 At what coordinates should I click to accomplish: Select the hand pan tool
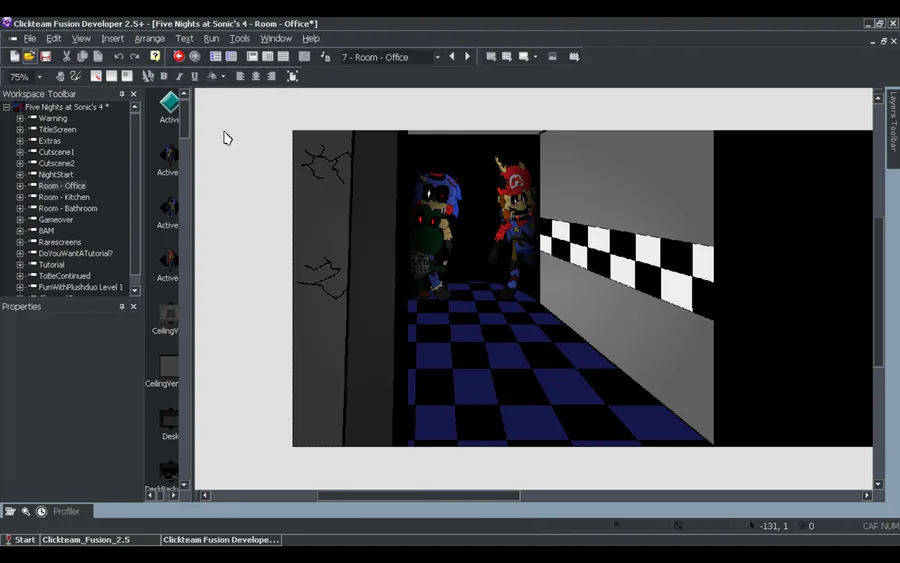(x=60, y=76)
